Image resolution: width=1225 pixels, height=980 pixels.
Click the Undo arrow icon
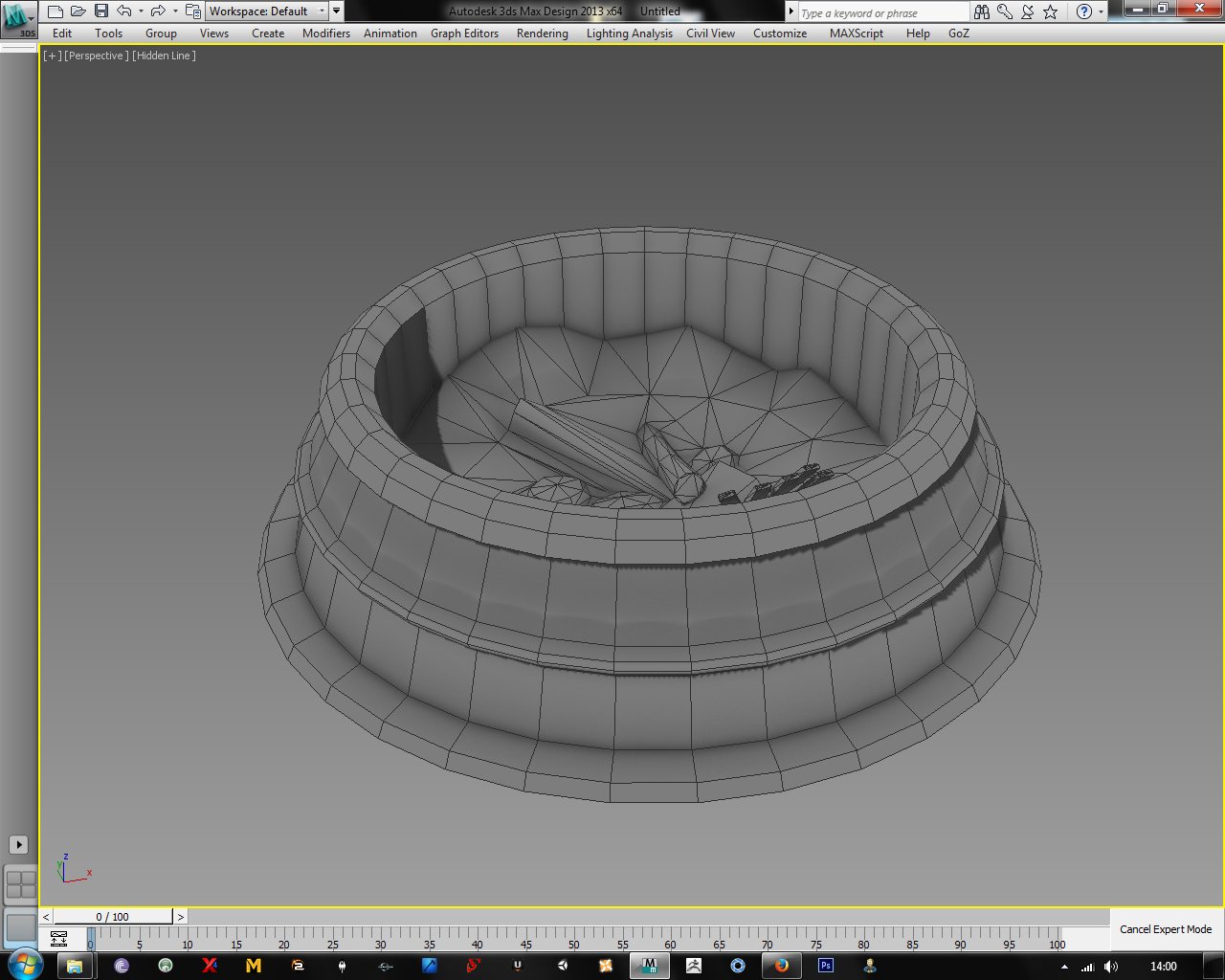click(124, 11)
